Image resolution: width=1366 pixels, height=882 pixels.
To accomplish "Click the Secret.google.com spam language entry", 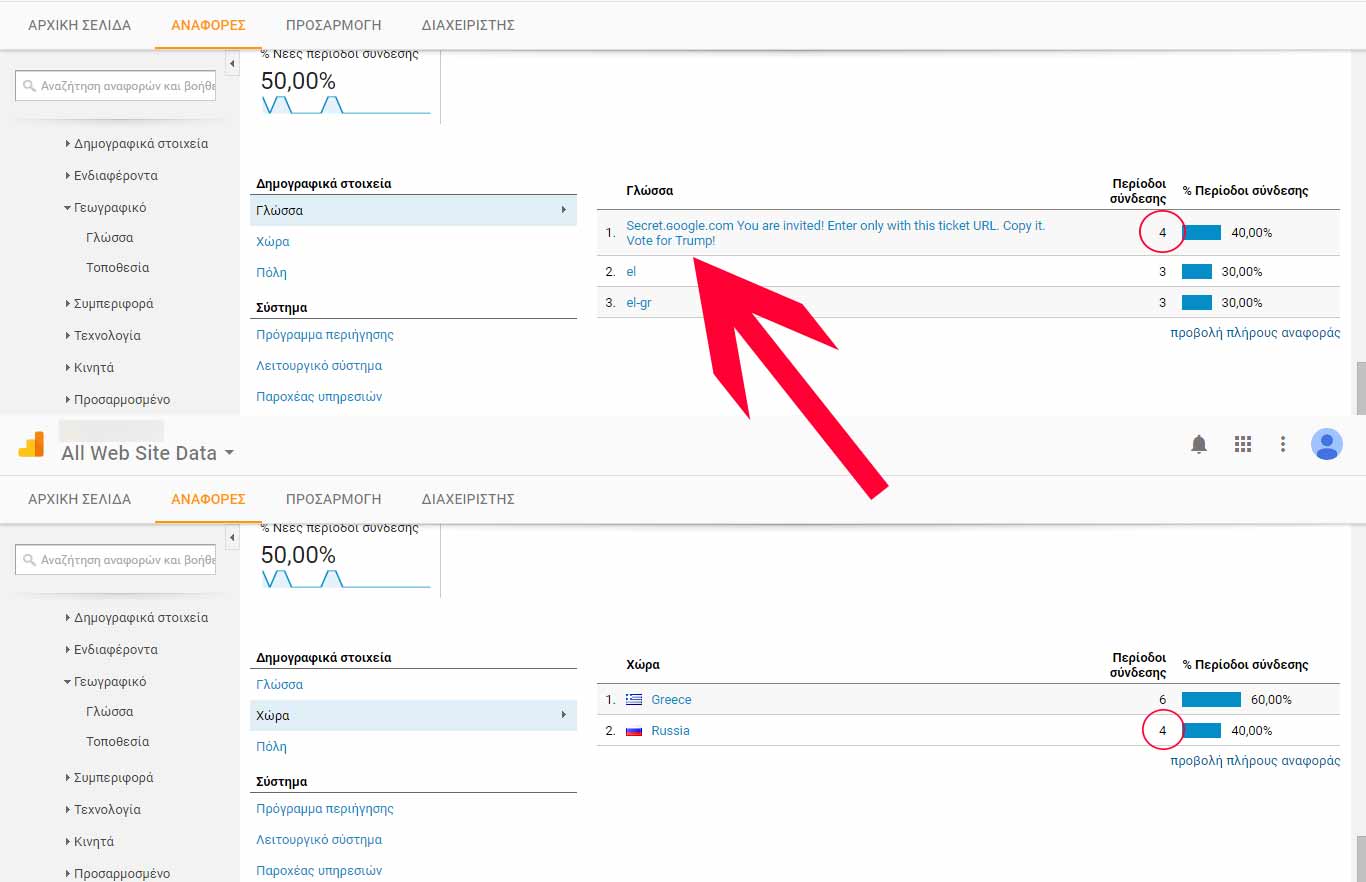I will (x=835, y=233).
